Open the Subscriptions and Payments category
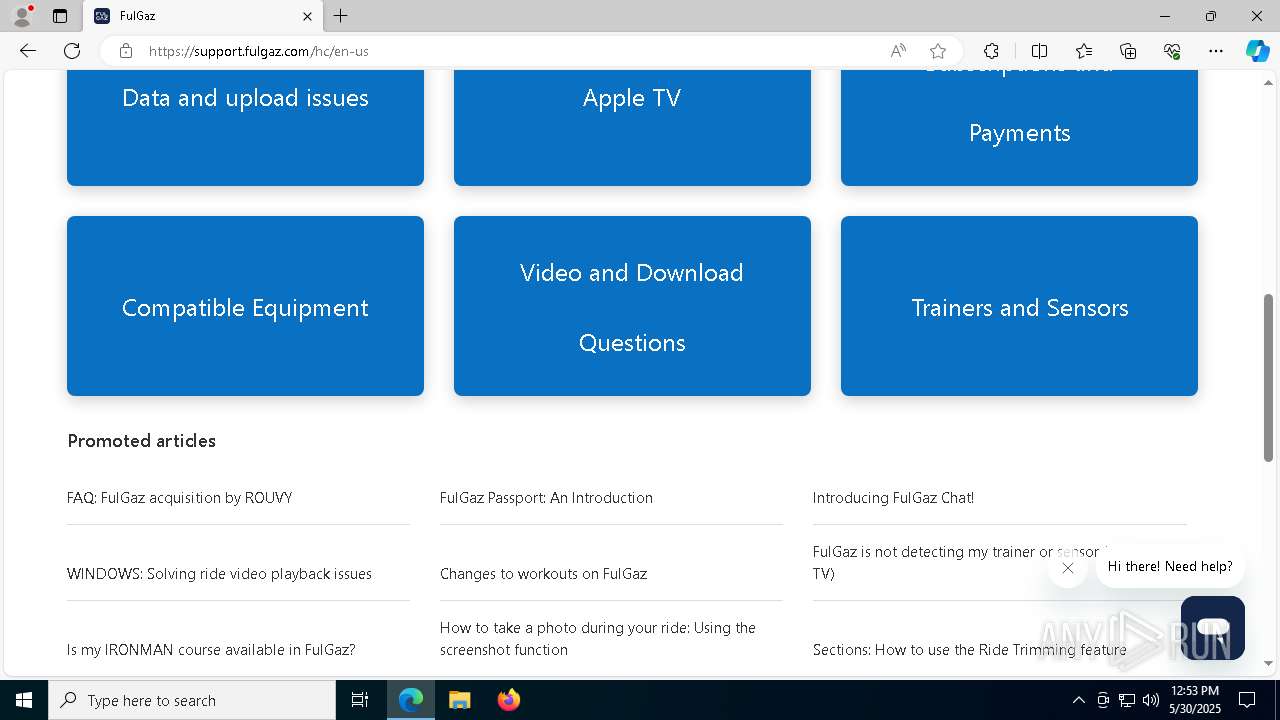Viewport: 1280px width, 720px height. tap(1019, 128)
